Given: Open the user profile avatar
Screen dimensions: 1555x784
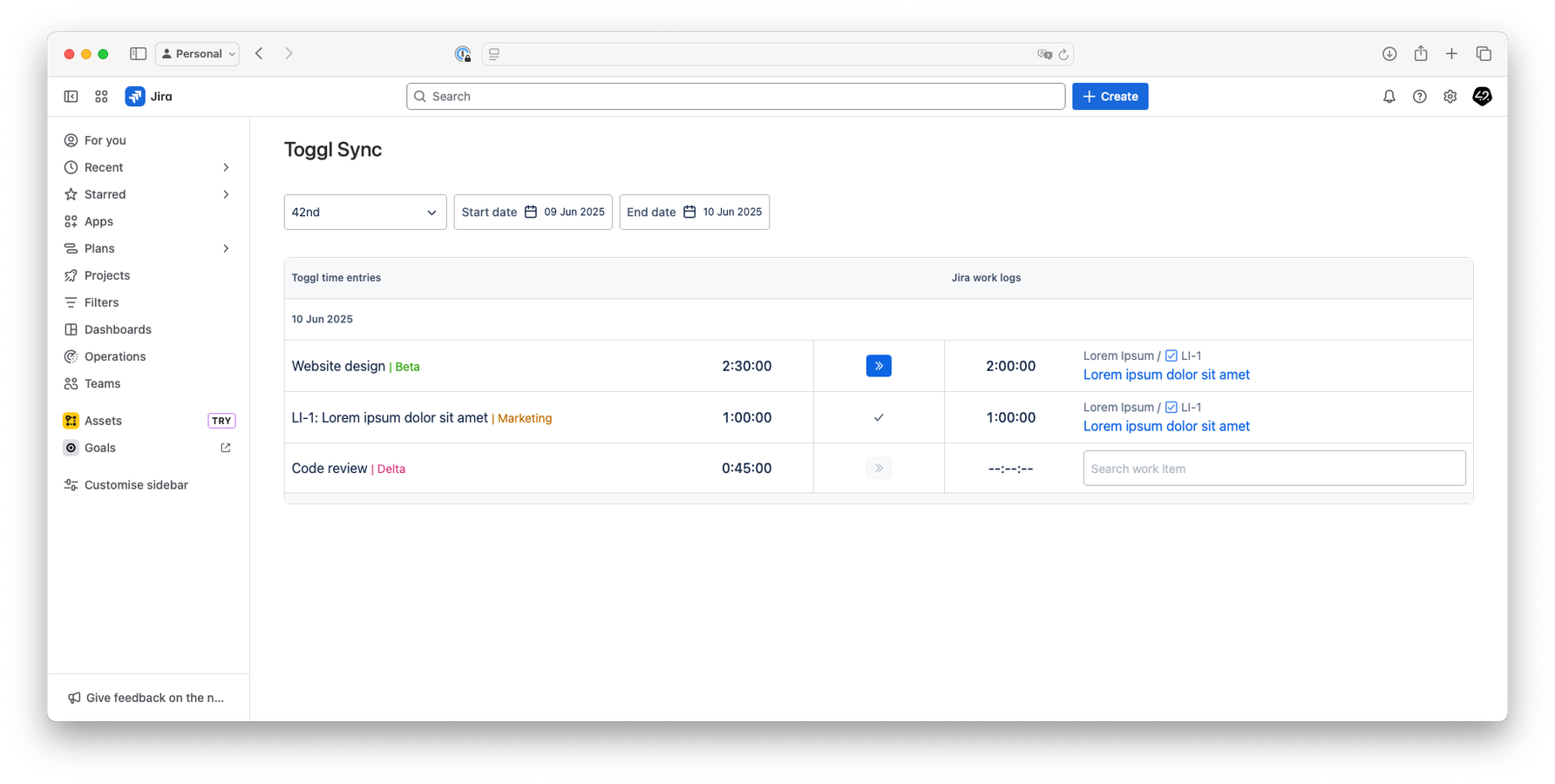Looking at the screenshot, I should coord(1482,97).
